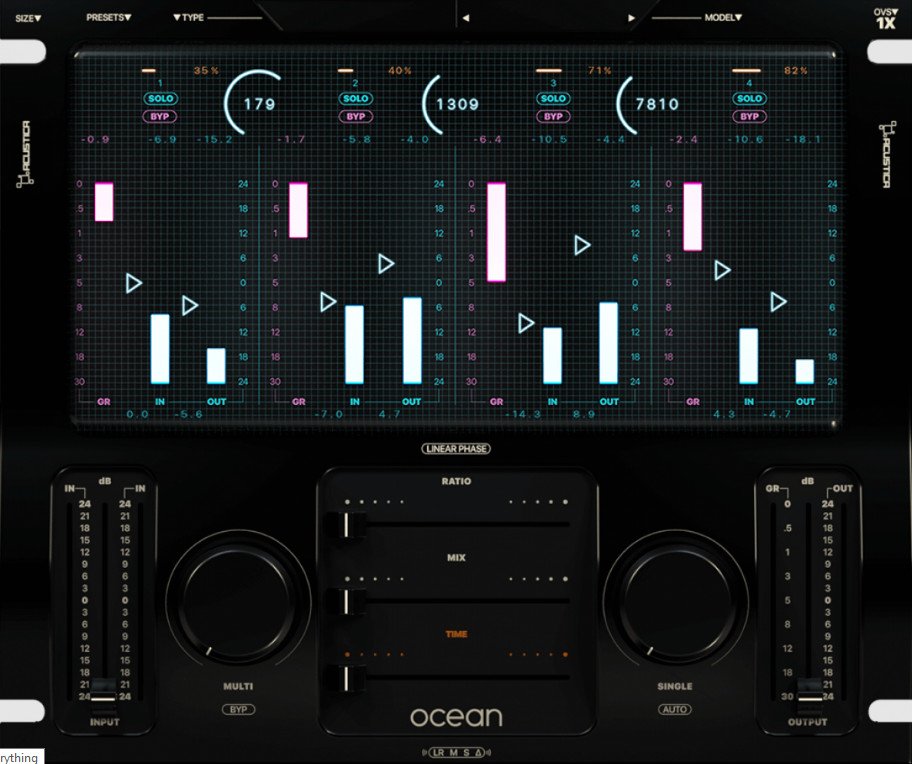Click band 1 triangle marker between GR and IN meters
Viewport: 912px width, 764px height.
point(134,283)
